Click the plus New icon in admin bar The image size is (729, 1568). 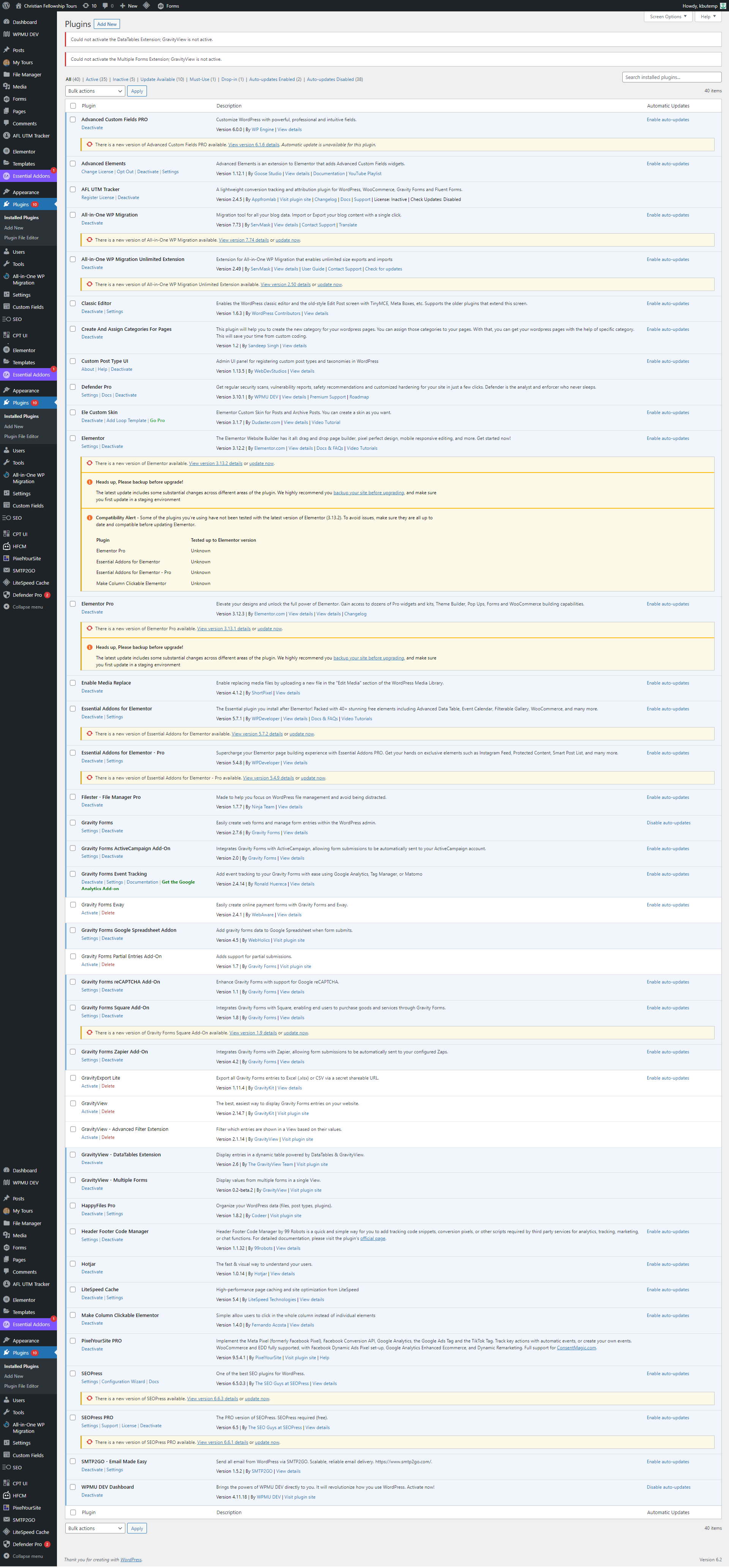pyautogui.click(x=123, y=5)
